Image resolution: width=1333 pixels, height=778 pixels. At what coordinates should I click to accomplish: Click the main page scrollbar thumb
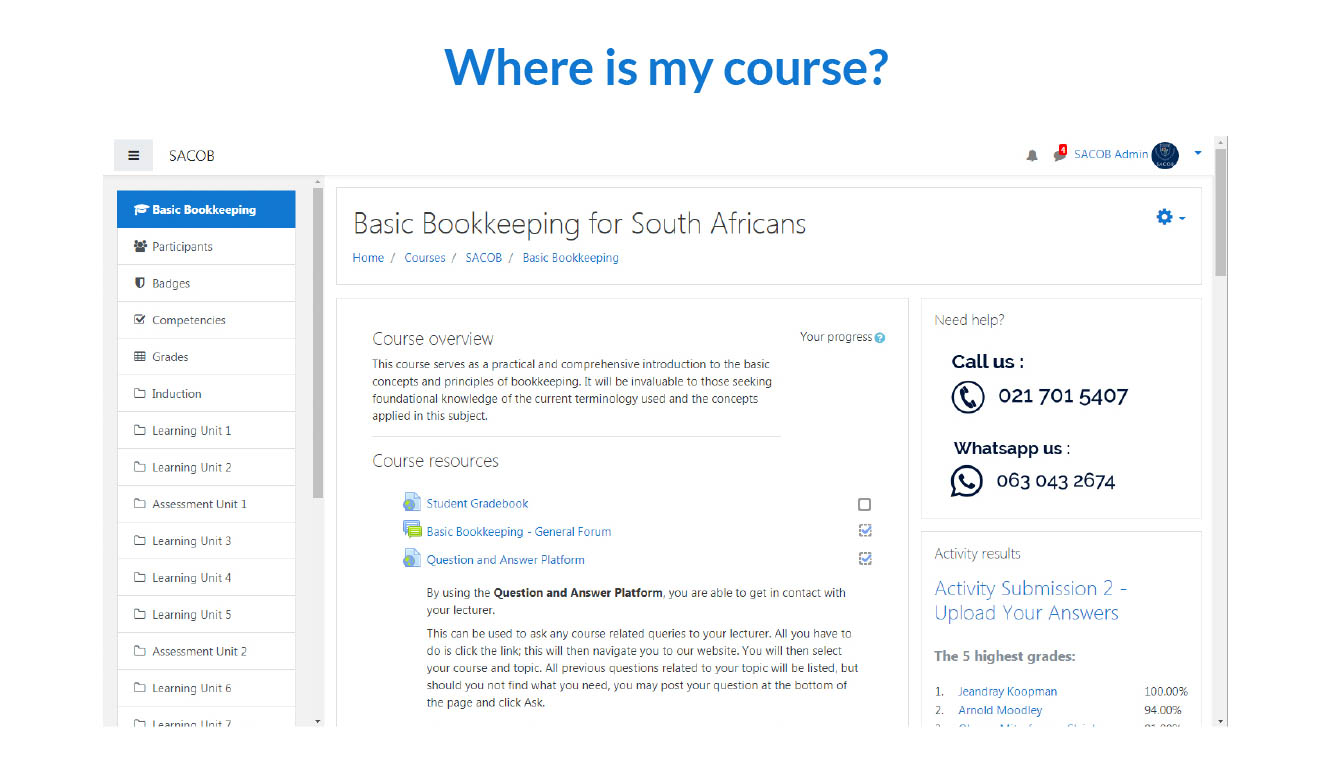pyautogui.click(x=1220, y=214)
